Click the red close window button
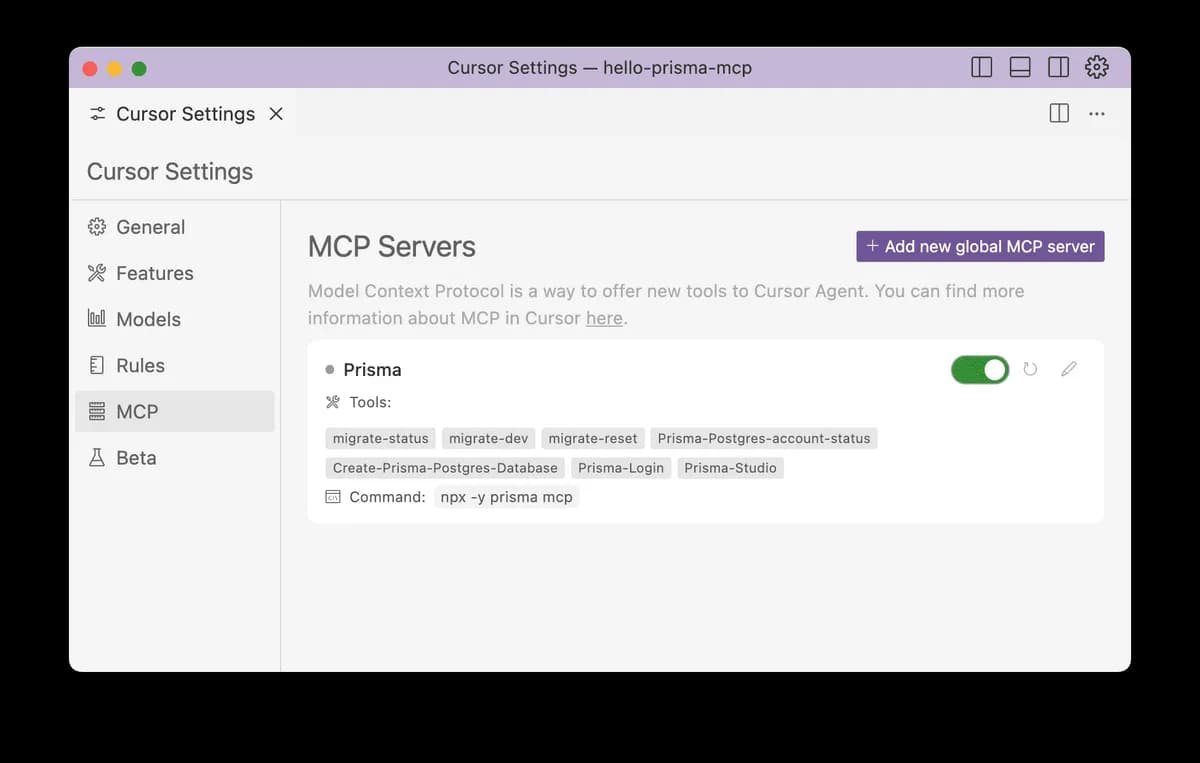 pyautogui.click(x=90, y=68)
